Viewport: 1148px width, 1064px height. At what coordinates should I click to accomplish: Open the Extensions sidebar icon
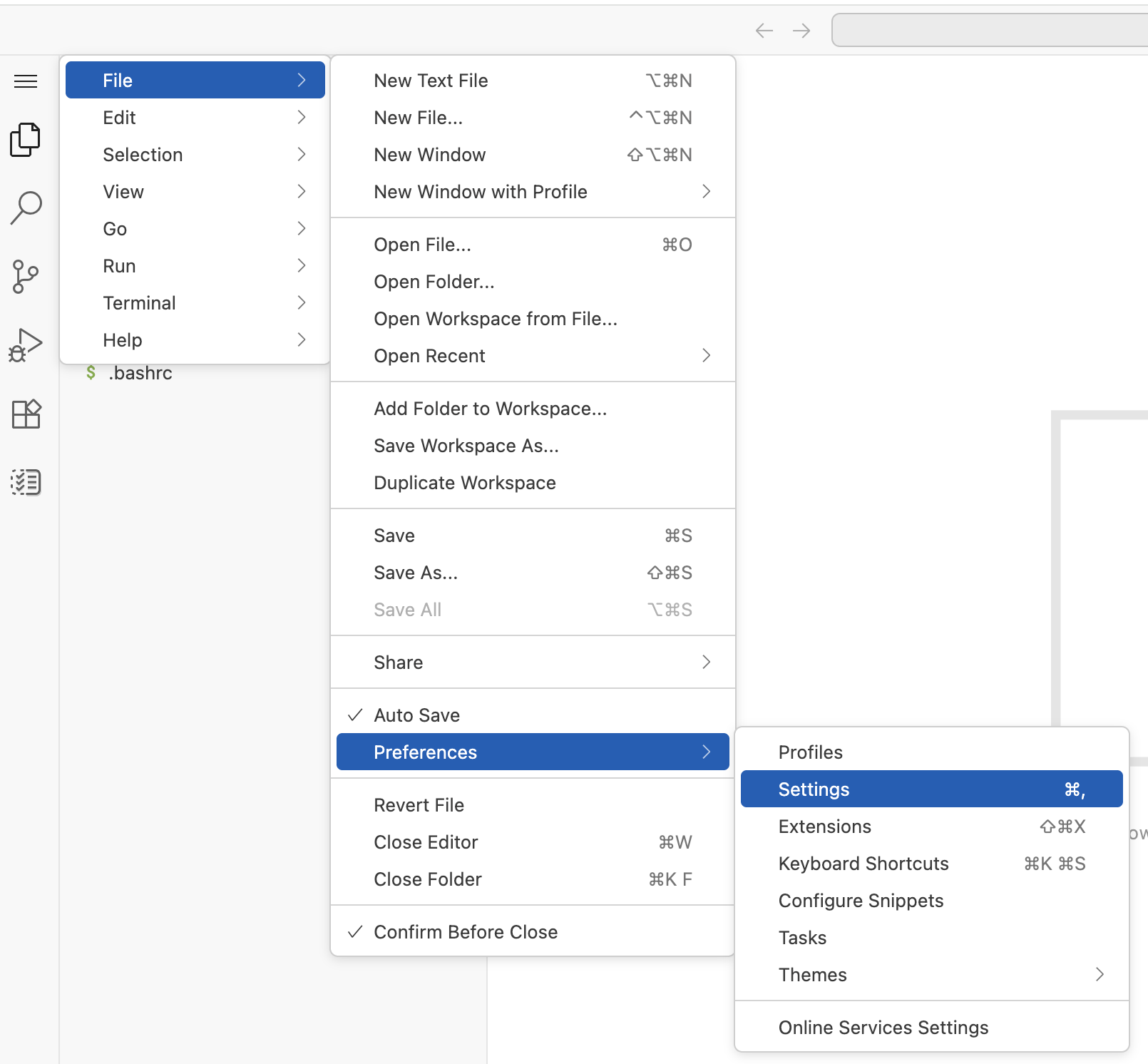tap(26, 414)
